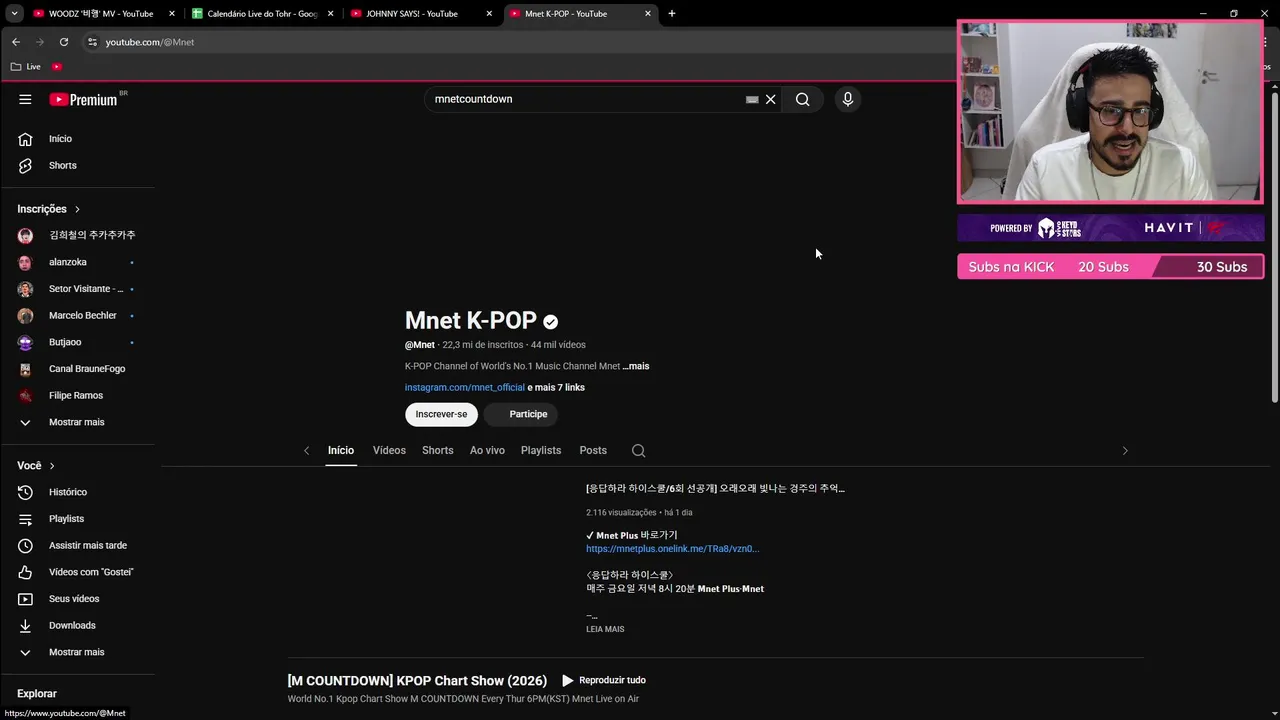
Task: Clear the search box with X
Action: 770,99
